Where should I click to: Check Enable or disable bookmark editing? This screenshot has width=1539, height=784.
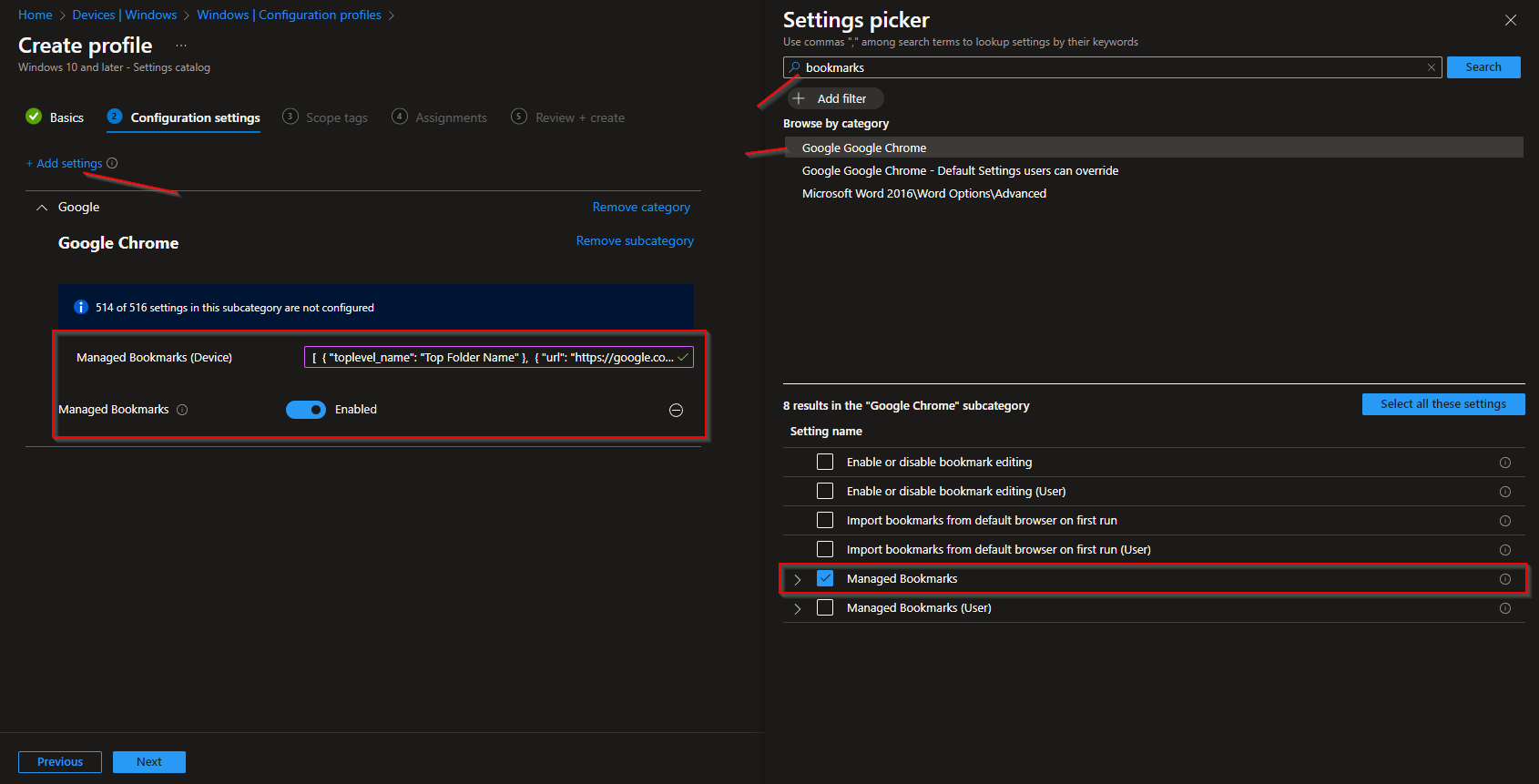825,462
